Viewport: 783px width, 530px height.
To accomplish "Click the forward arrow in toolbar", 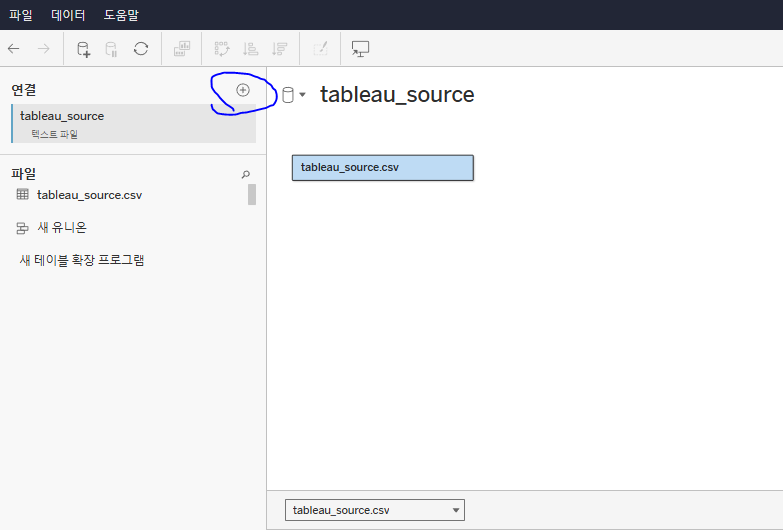I will pyautogui.click(x=44, y=48).
